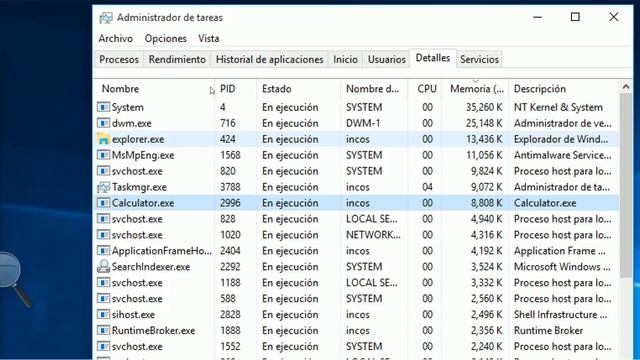Maximize the Administrador de tareas window
The image size is (640, 360).
pyautogui.click(x=575, y=17)
